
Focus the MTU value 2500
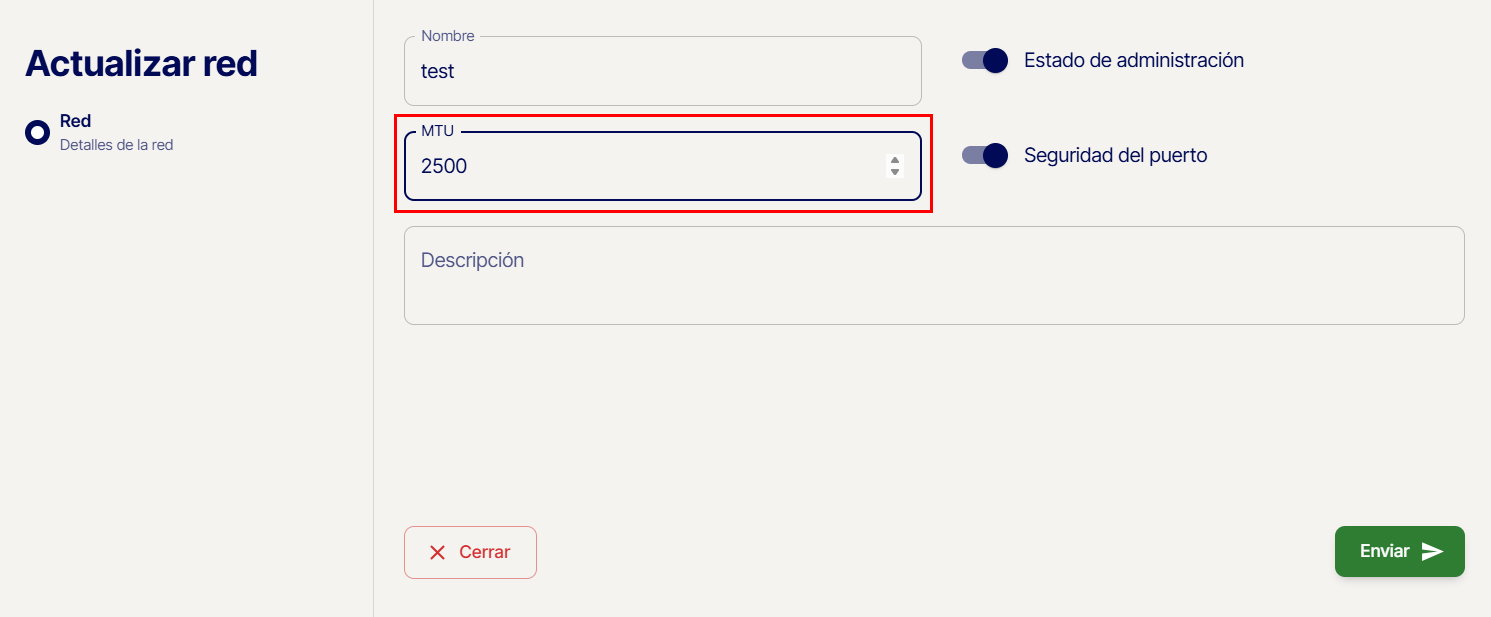(x=444, y=167)
